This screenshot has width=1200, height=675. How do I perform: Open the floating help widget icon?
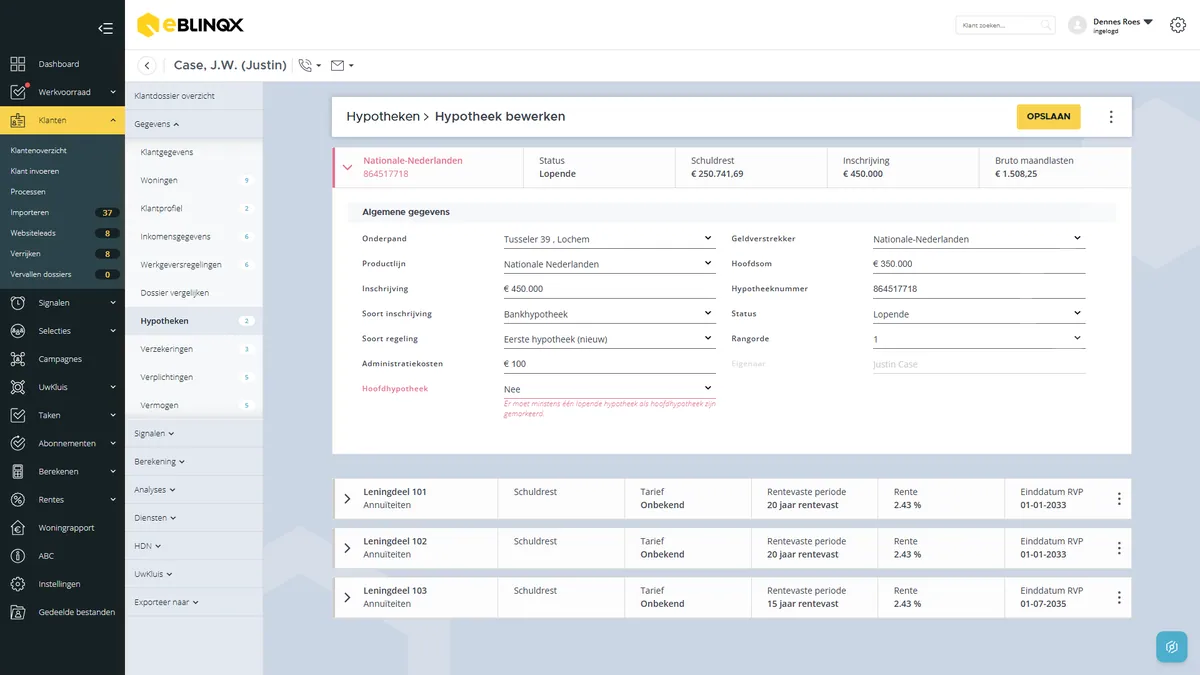[x=1172, y=647]
